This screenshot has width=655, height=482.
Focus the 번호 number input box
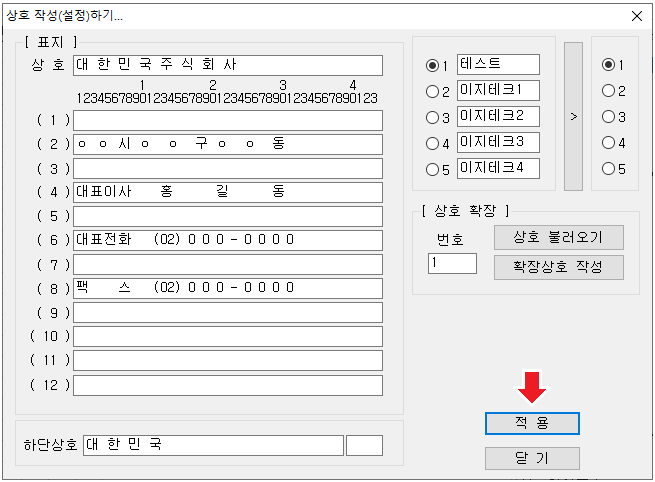(452, 263)
